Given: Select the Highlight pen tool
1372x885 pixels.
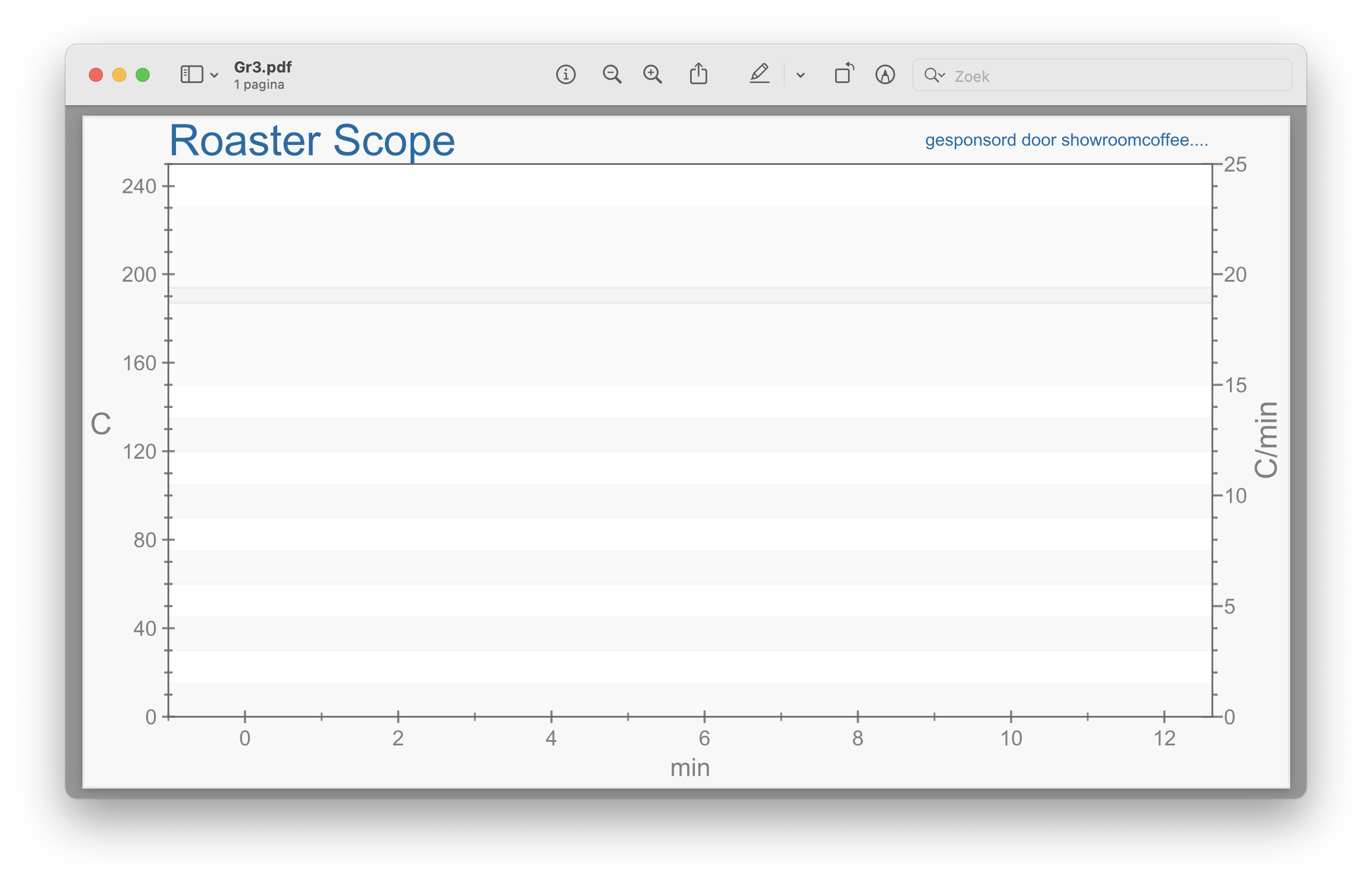Looking at the screenshot, I should coord(759,75).
